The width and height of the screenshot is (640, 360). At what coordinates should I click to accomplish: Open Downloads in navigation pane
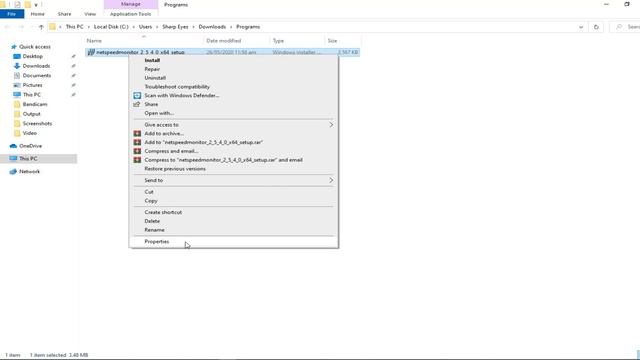(36, 66)
